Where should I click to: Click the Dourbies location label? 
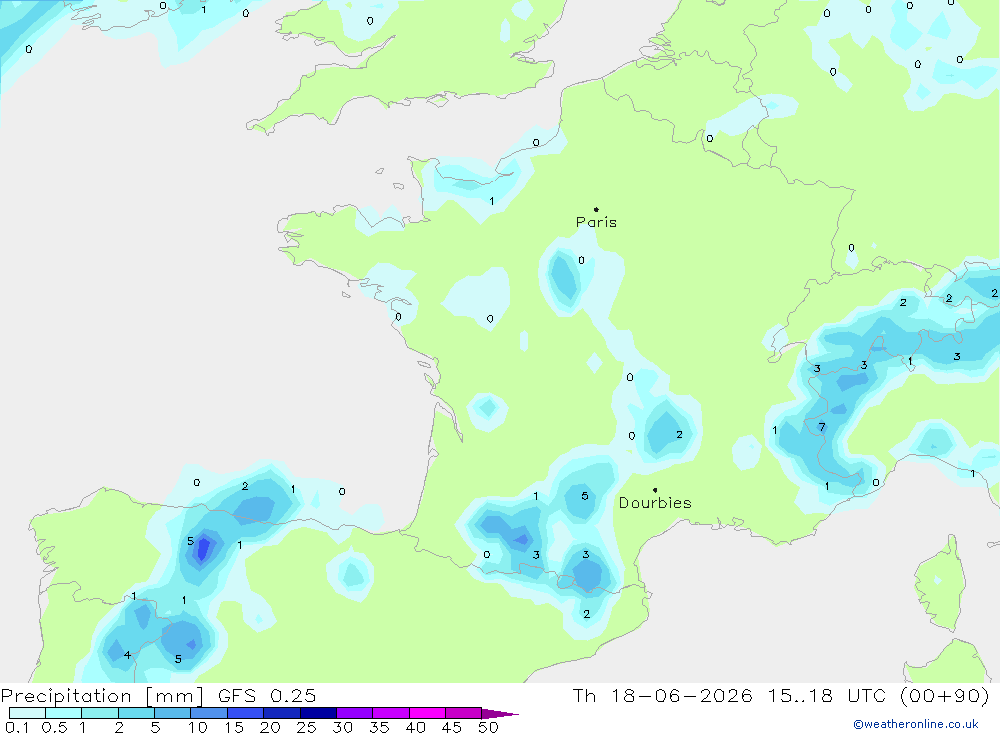point(655,503)
